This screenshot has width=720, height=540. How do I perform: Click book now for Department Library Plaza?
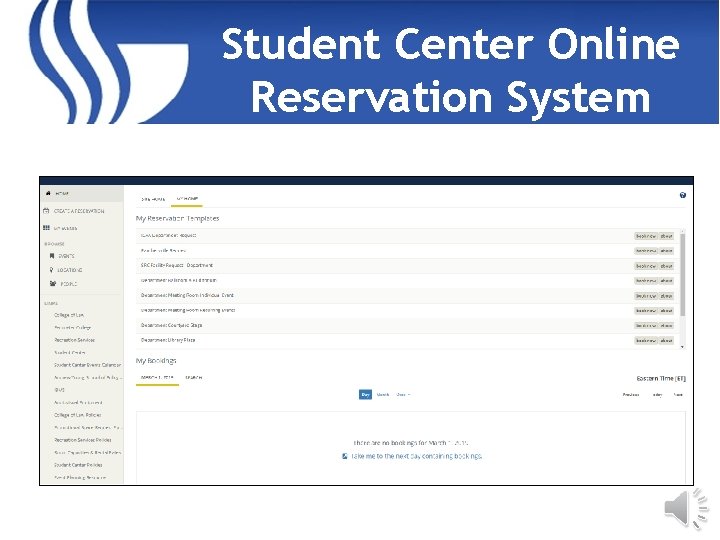pos(646,341)
